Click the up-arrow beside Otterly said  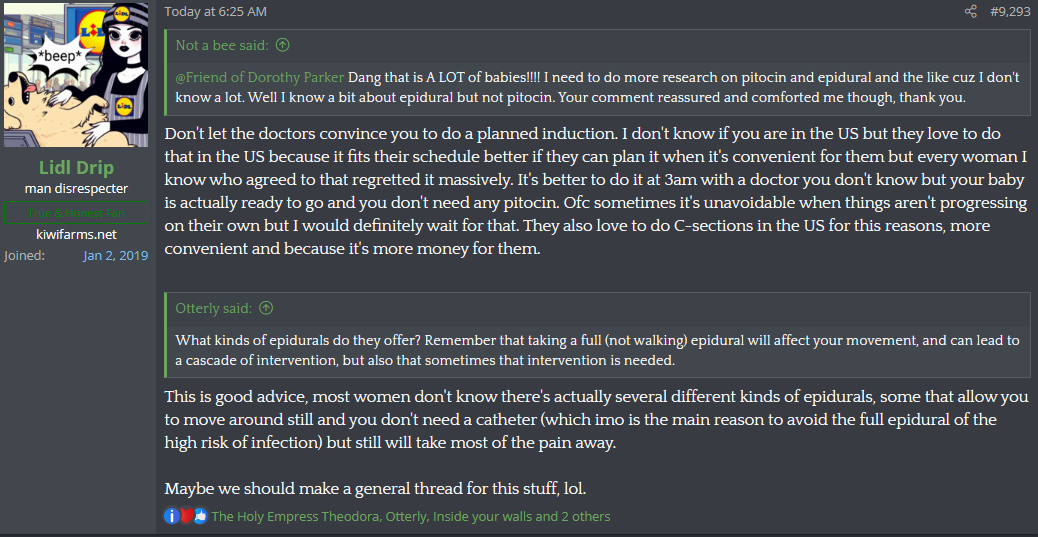click(266, 308)
